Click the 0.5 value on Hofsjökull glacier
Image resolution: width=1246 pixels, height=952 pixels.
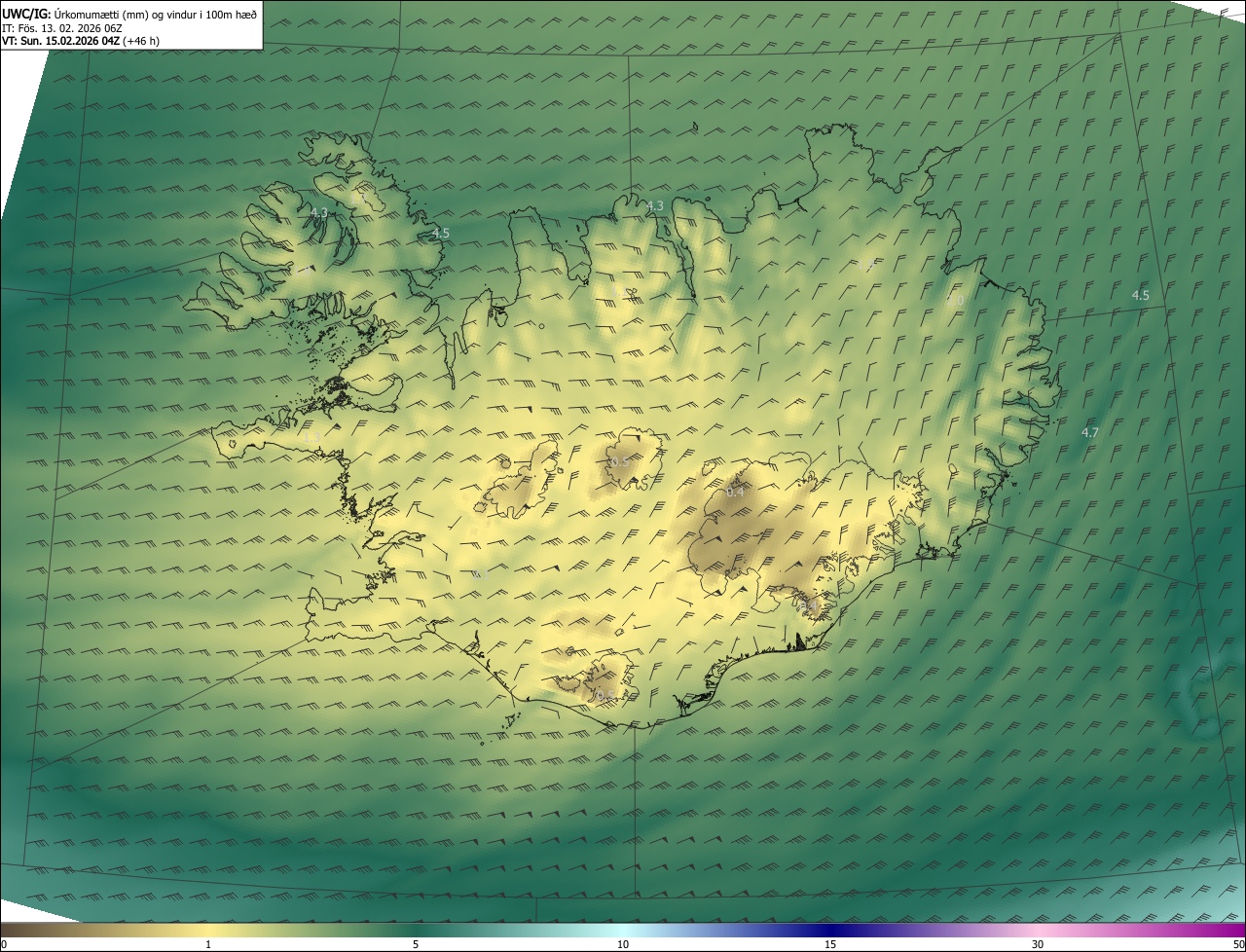(x=619, y=461)
